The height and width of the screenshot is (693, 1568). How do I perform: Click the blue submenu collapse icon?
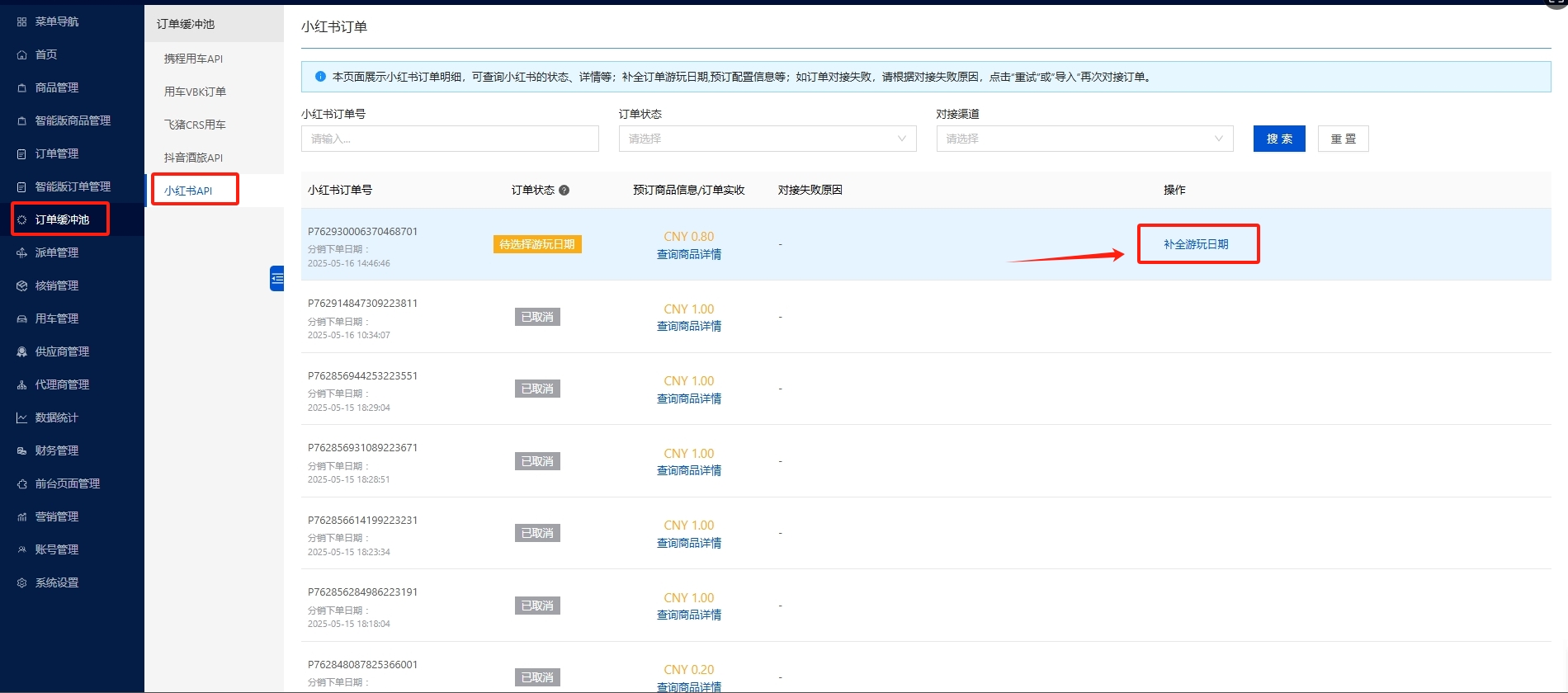277,279
